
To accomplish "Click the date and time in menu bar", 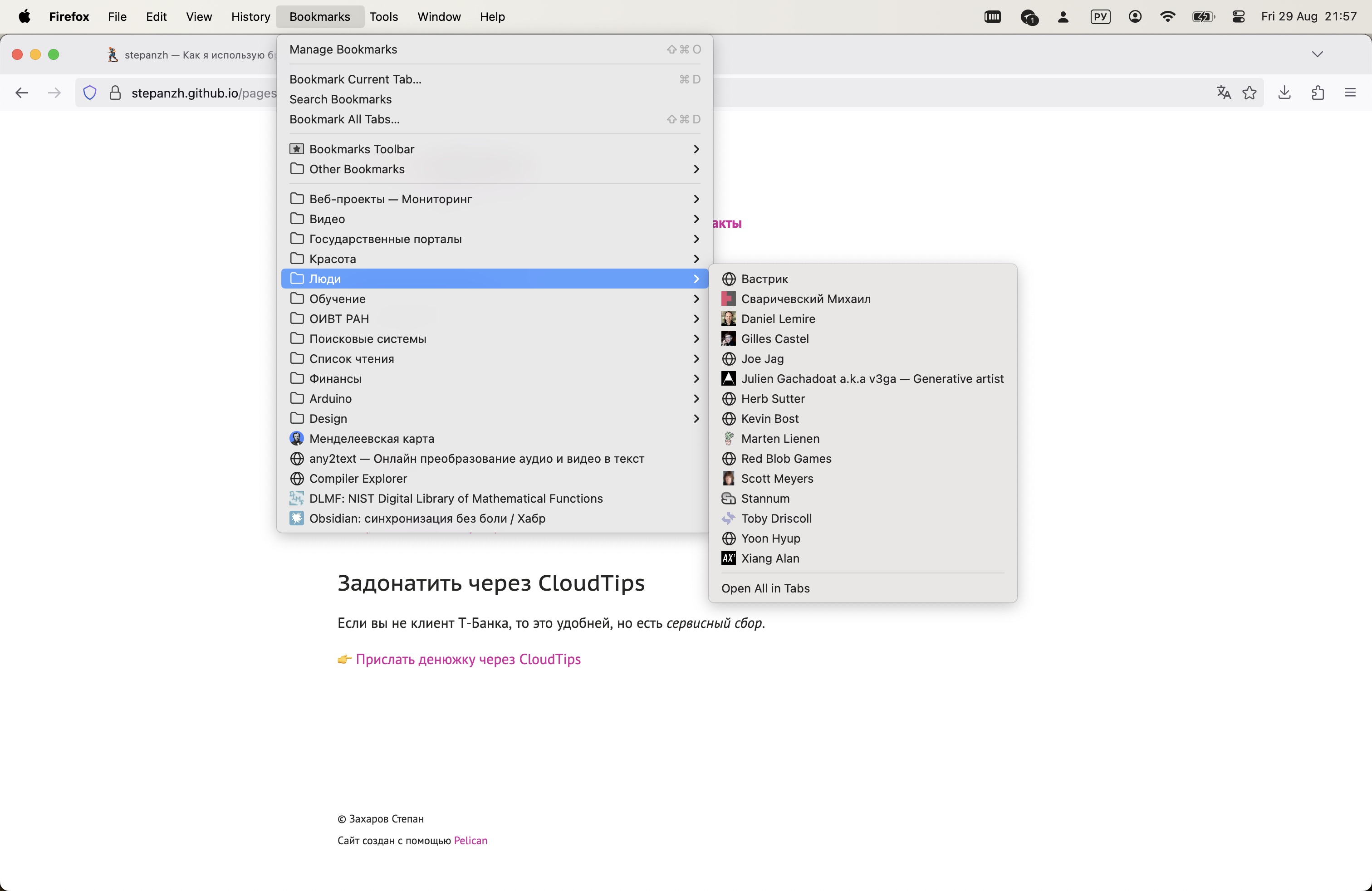I will pos(1308,17).
